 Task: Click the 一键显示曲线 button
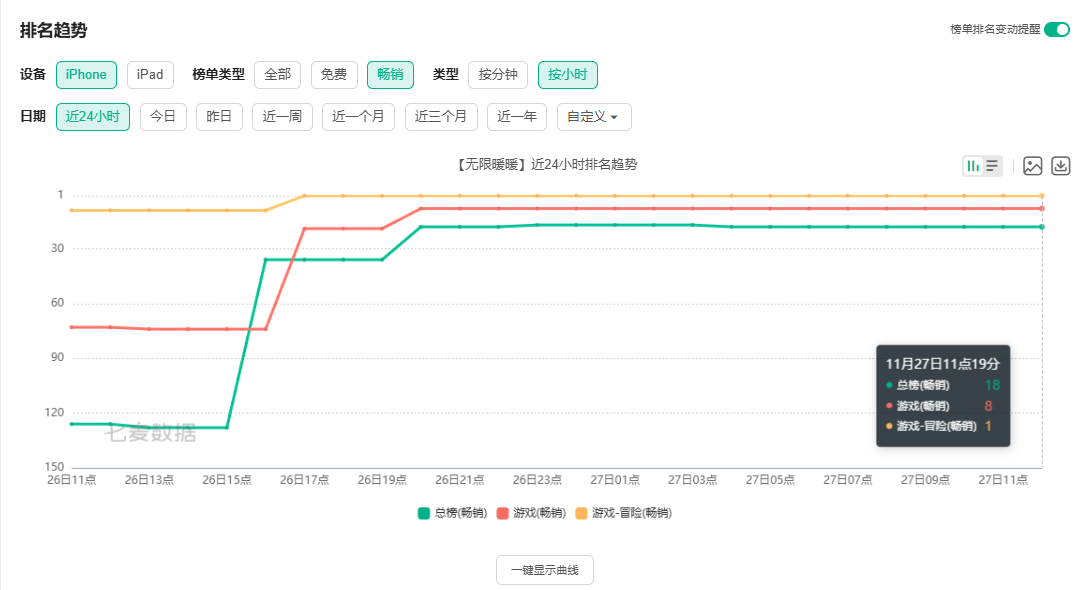click(545, 569)
